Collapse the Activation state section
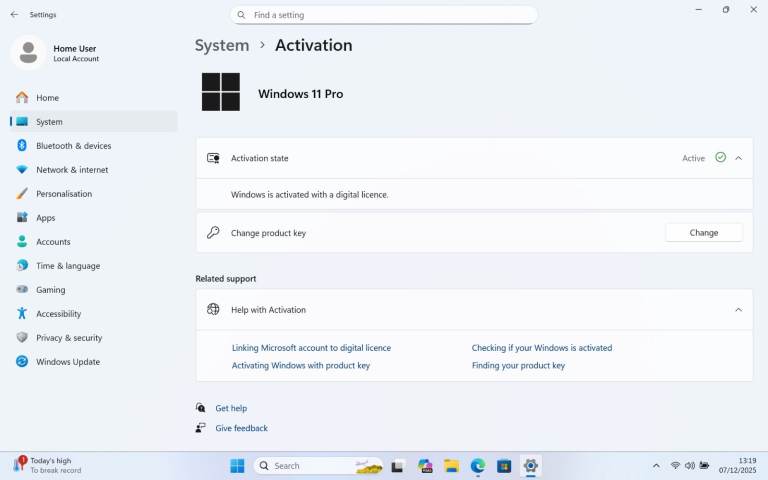The image size is (768, 480). pyautogui.click(x=738, y=158)
